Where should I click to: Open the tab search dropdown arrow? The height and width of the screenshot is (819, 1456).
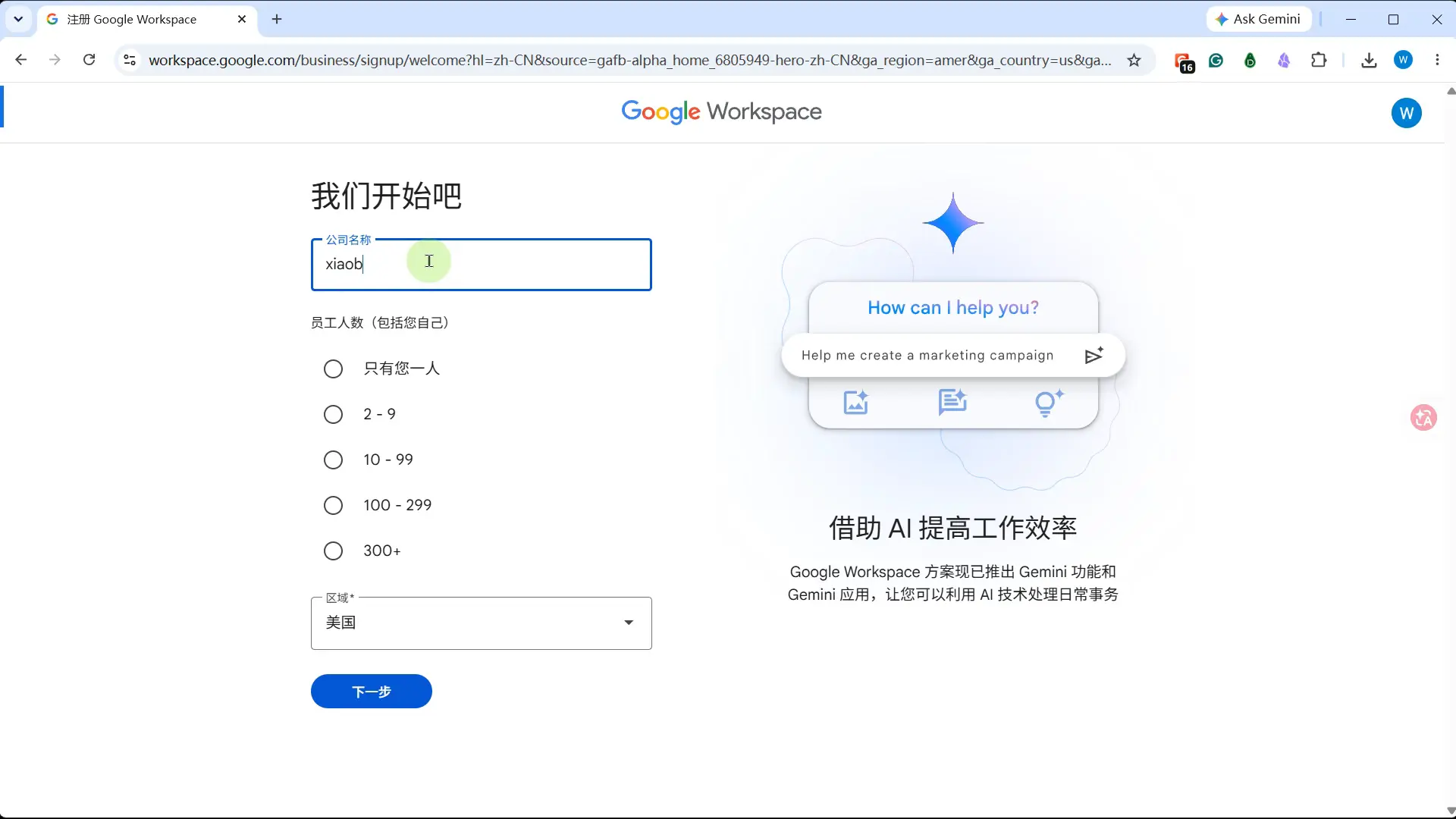pos(18,19)
